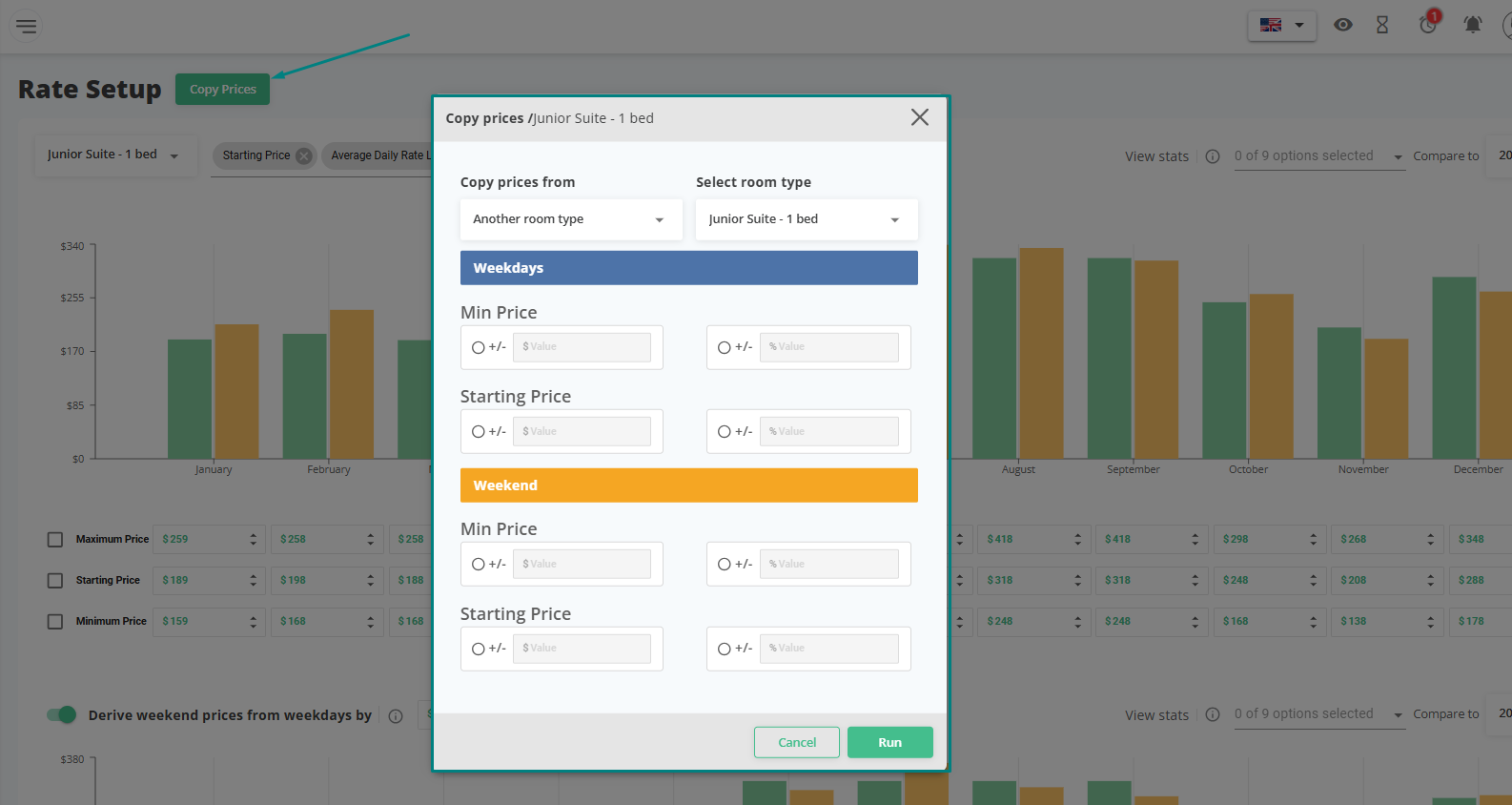
Task: Click info icon beside top View stats
Action: (1213, 156)
